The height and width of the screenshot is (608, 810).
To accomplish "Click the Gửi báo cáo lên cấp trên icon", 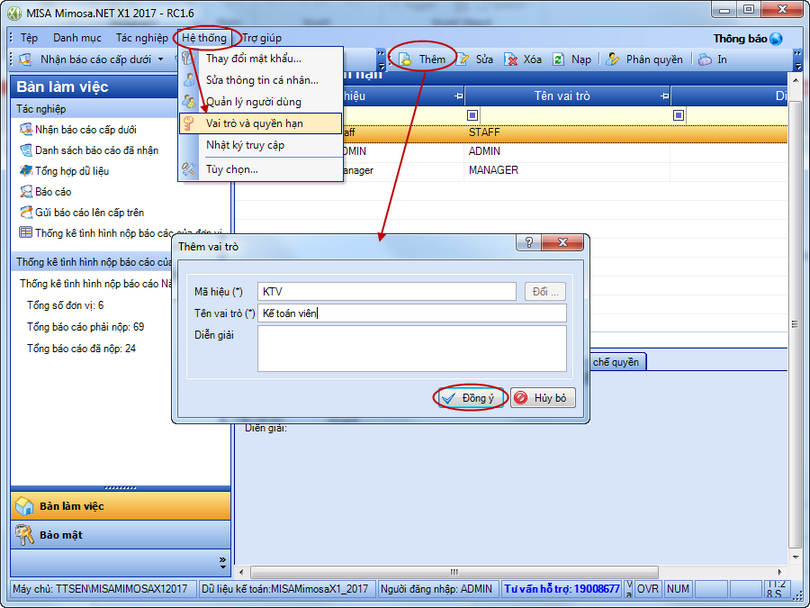I will tap(26, 212).
